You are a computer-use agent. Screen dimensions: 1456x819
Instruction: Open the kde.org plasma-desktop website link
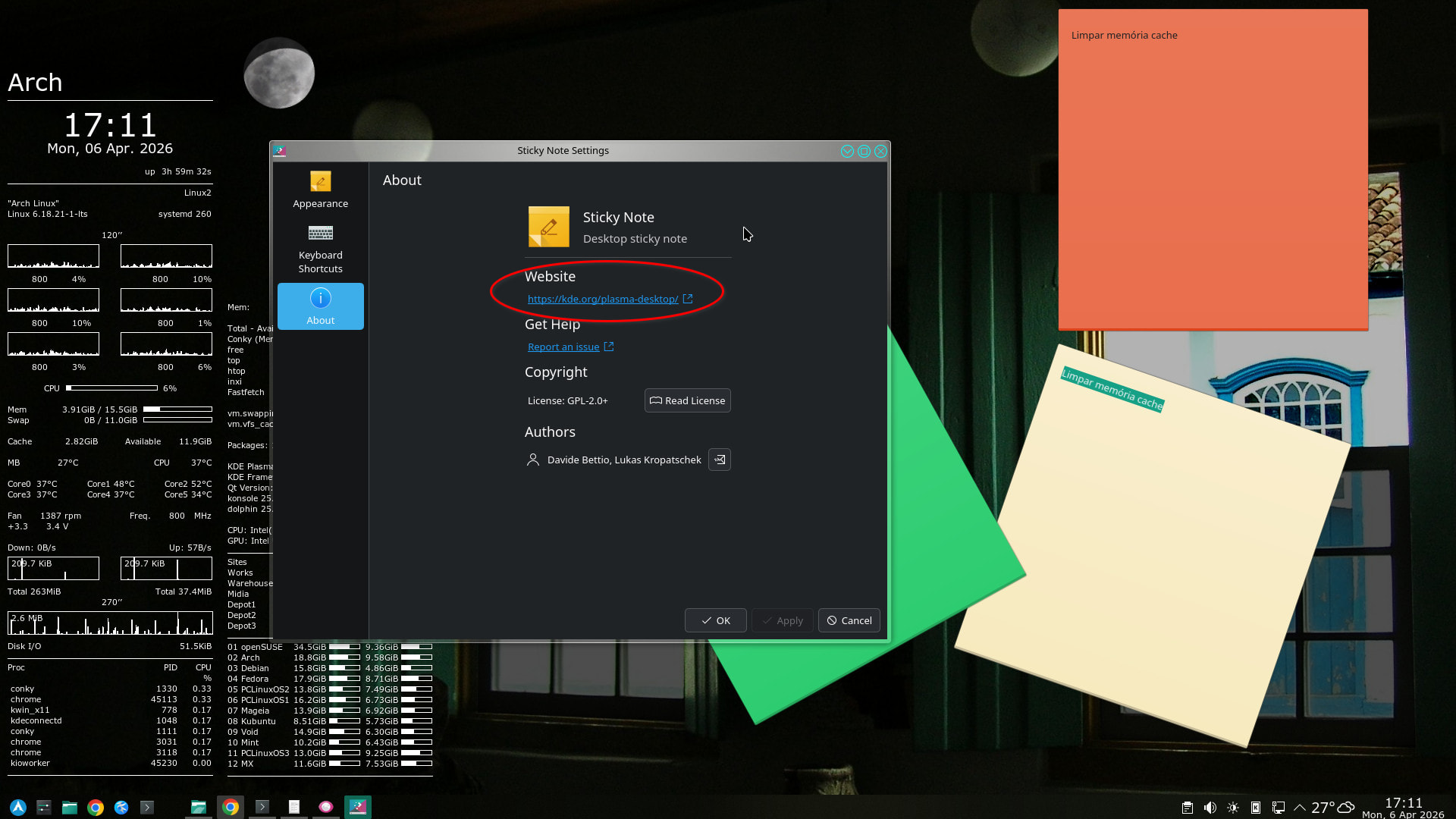click(603, 299)
